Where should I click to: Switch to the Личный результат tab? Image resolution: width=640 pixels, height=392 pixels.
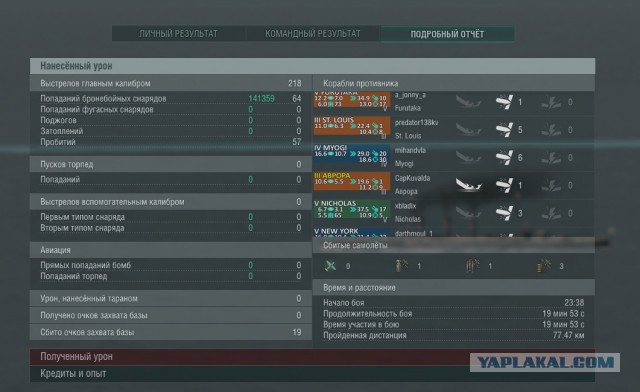point(178,33)
